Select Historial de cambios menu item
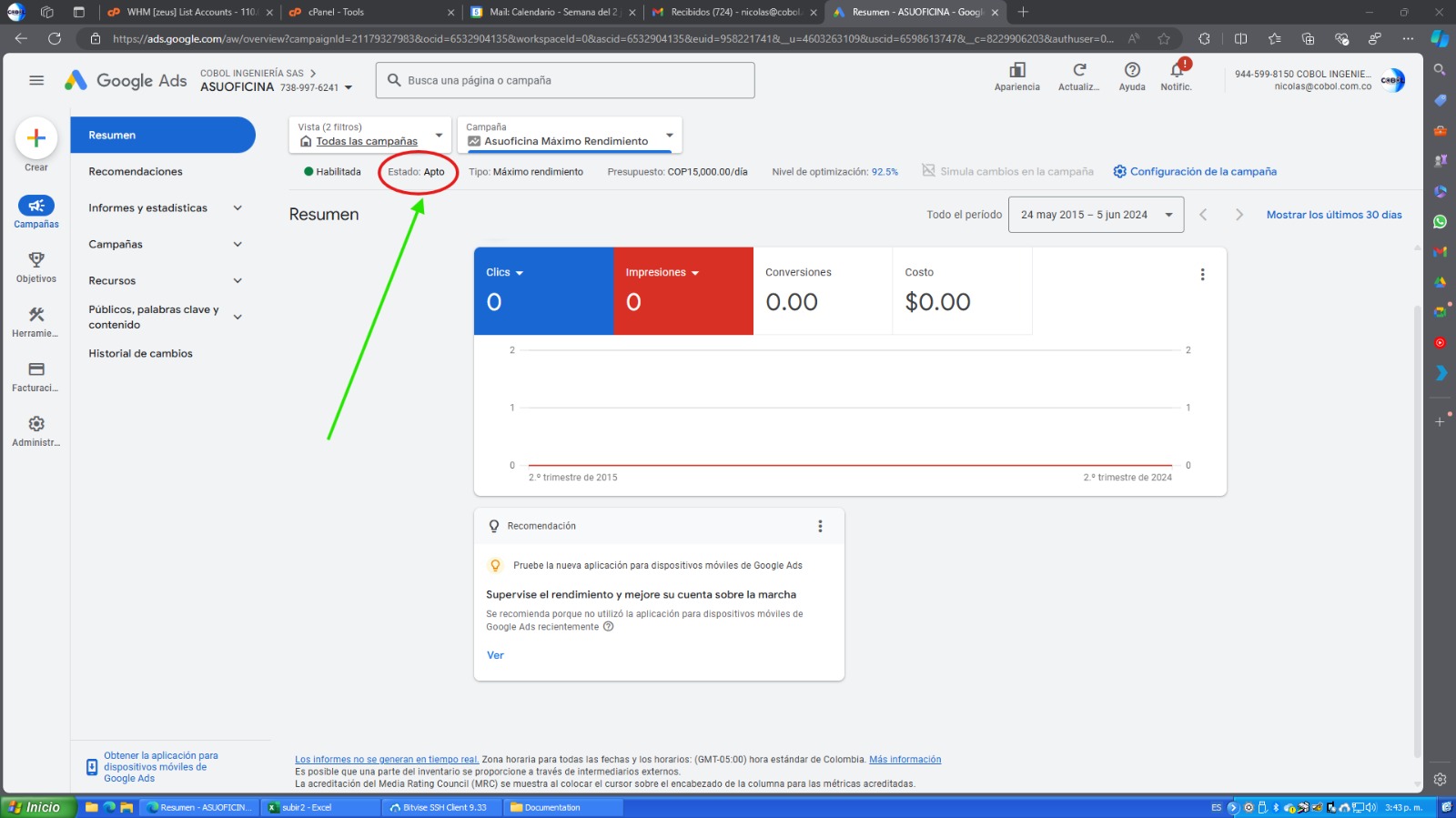 coord(141,354)
